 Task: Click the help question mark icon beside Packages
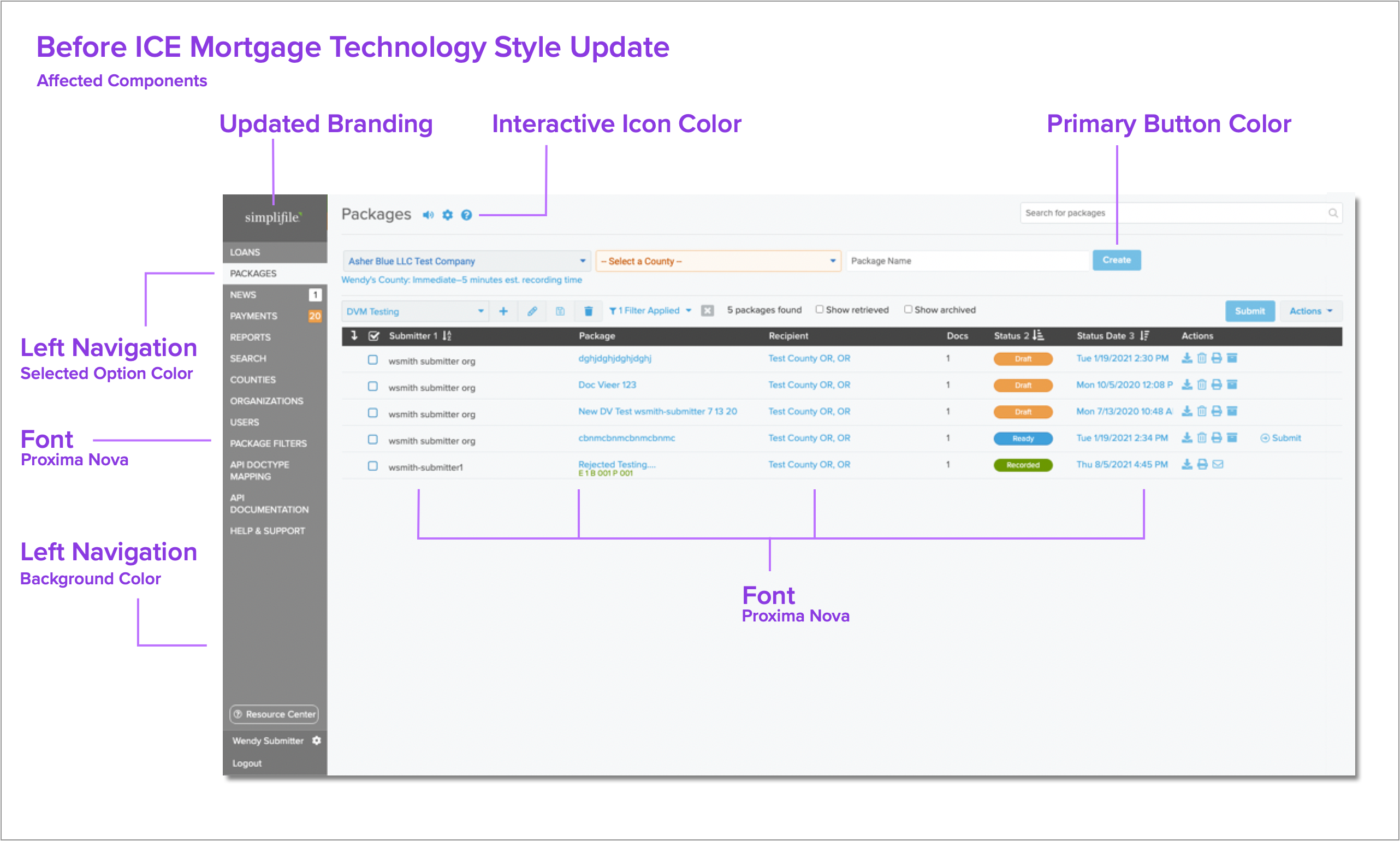point(466,215)
